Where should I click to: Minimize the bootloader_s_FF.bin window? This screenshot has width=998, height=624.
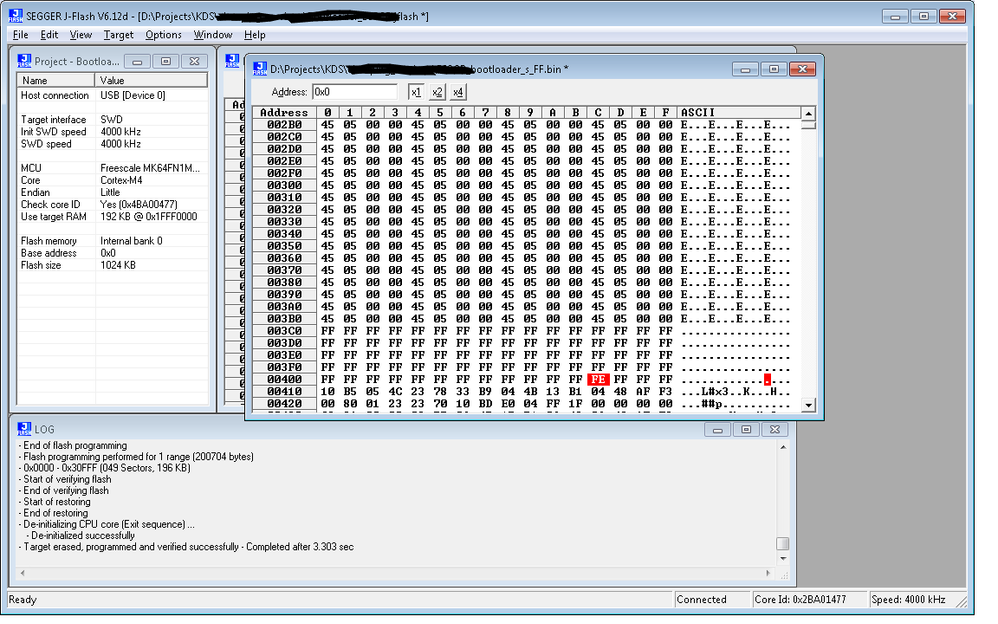pyautogui.click(x=745, y=69)
